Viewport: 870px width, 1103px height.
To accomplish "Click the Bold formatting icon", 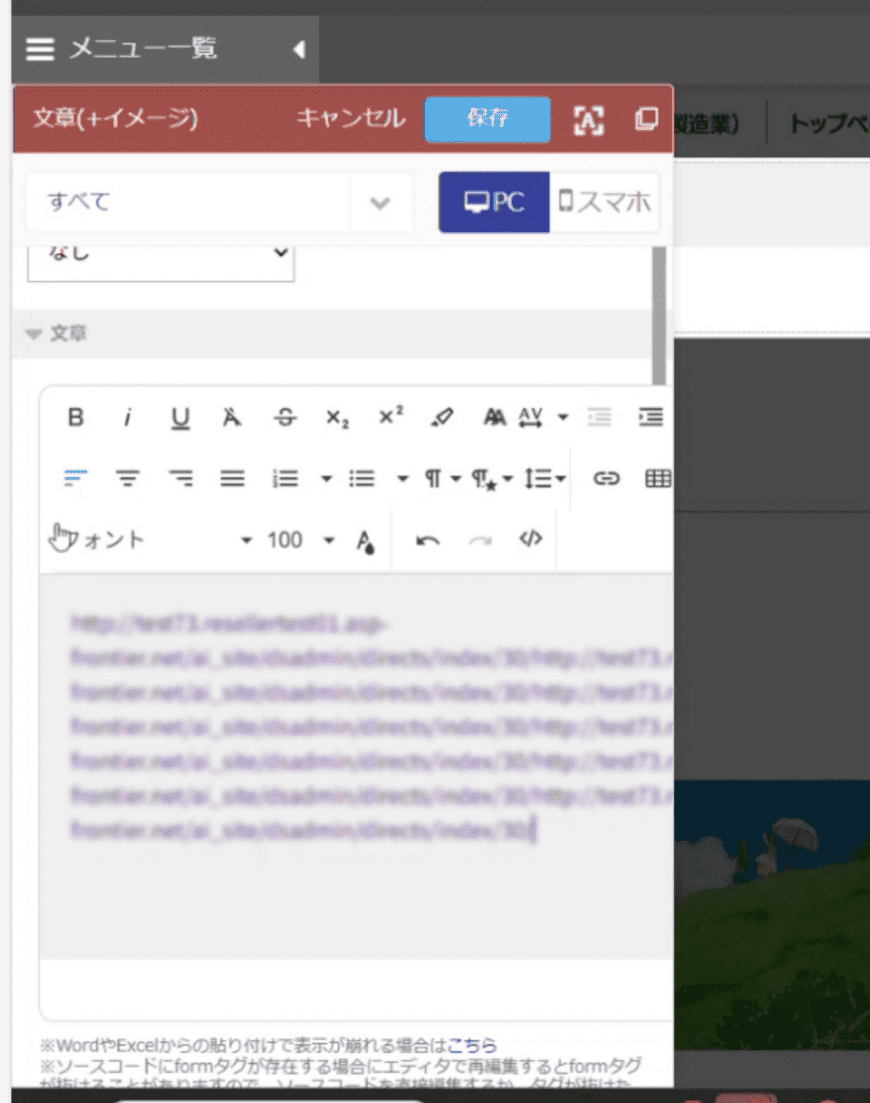I will tap(76, 418).
